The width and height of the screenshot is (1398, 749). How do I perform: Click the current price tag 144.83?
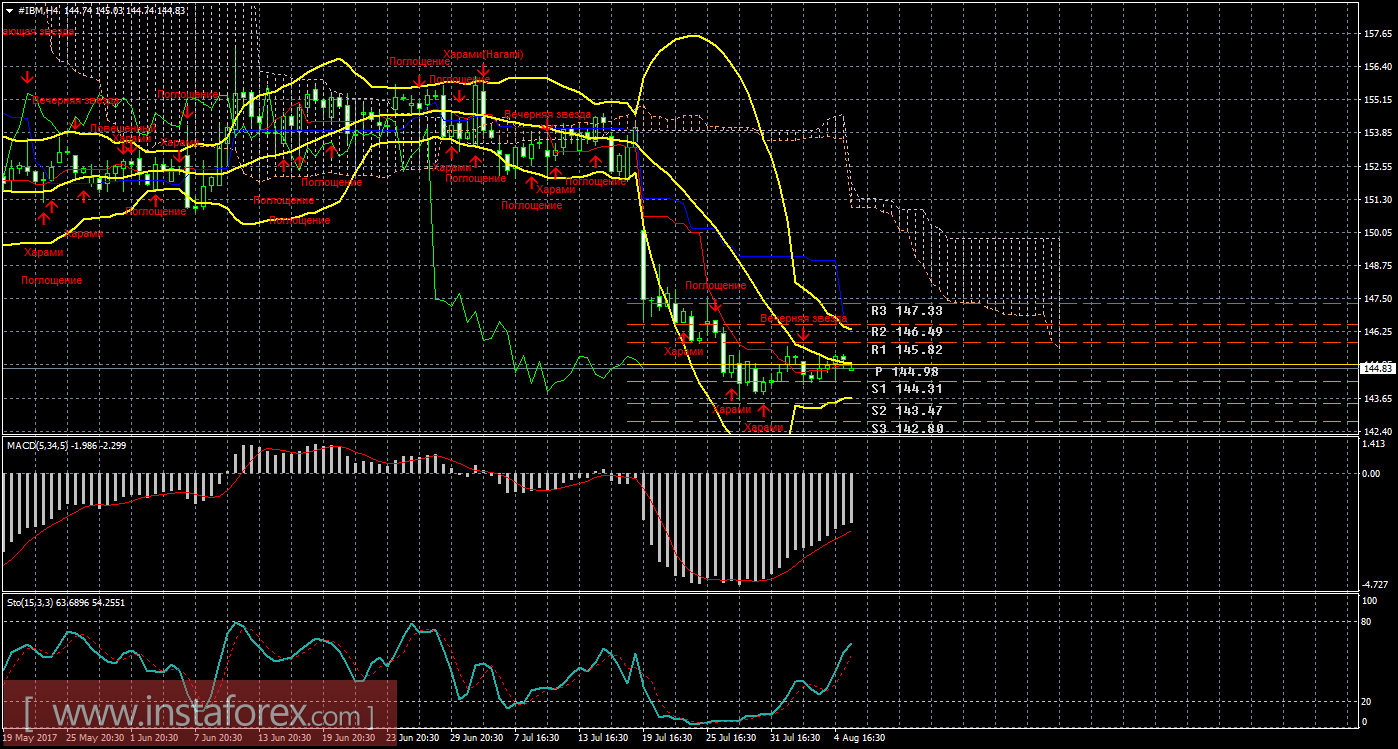coord(1377,368)
